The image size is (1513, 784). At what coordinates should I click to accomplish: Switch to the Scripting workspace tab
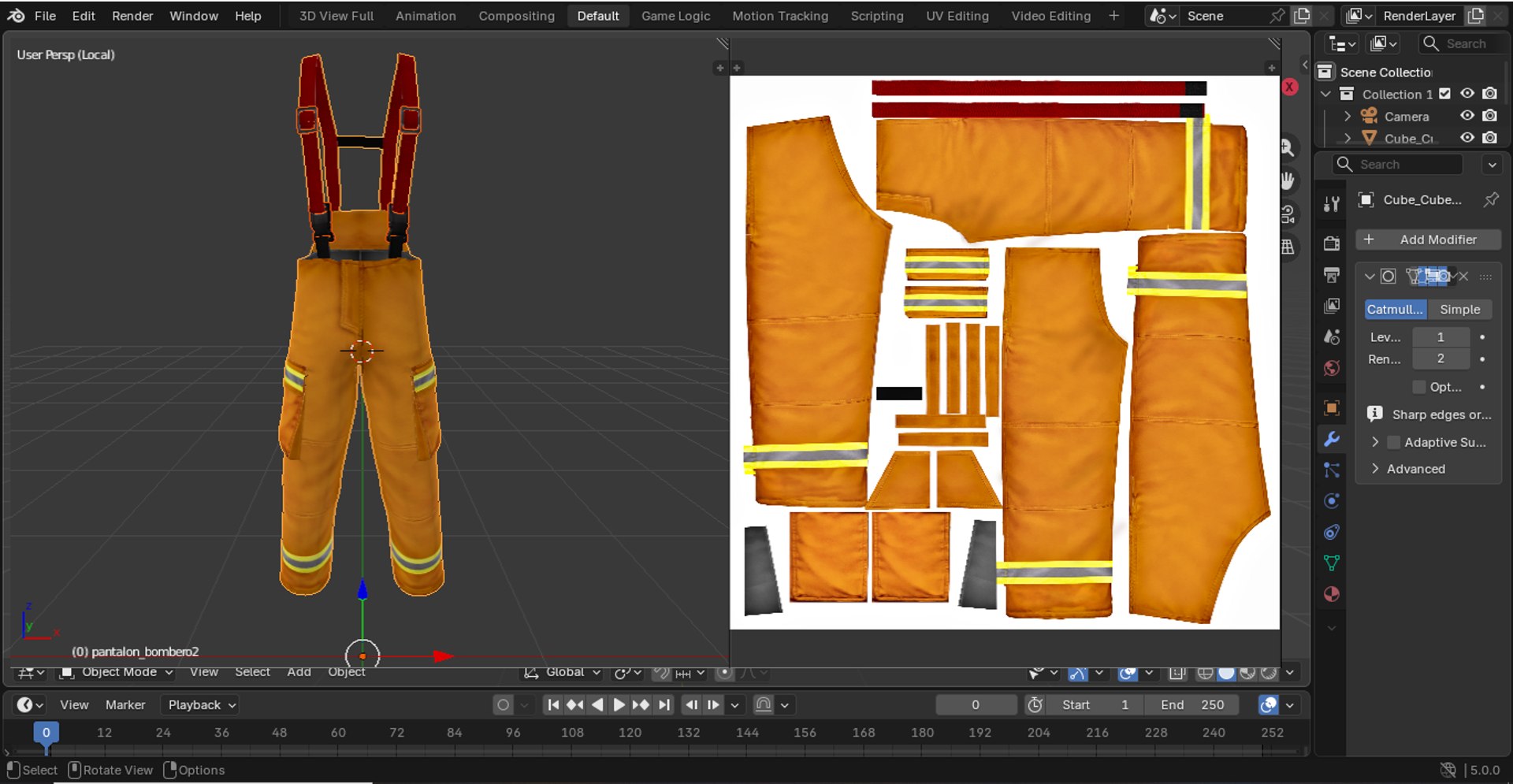click(877, 16)
